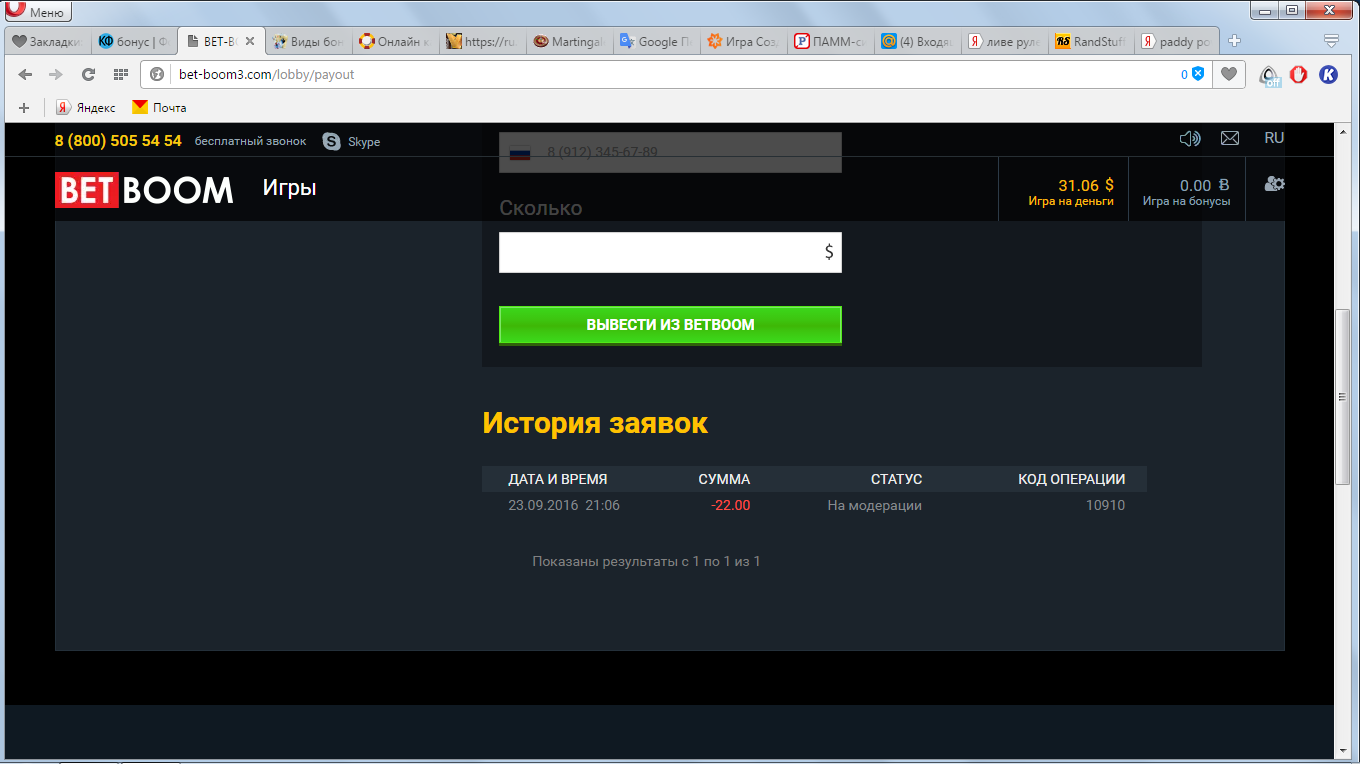This screenshot has height=764, width=1360.
Task: Click ВЫВЕСТИ ИЗ BETBOOM button
Action: coord(670,325)
